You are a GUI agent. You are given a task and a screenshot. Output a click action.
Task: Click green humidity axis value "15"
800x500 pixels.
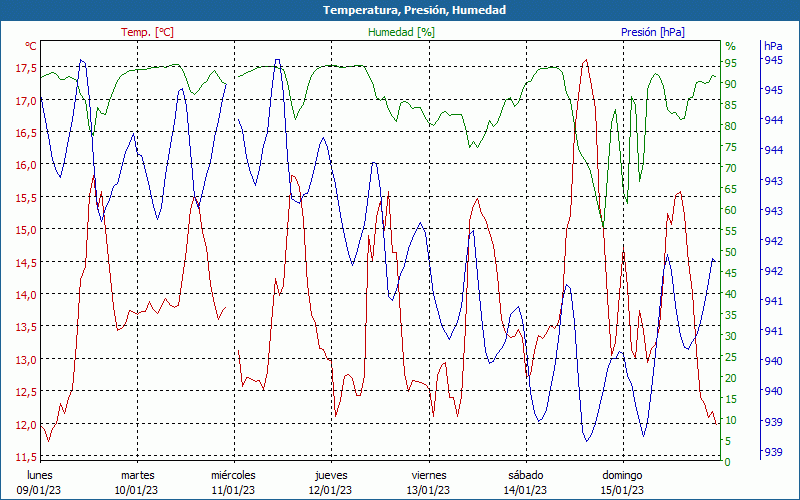[x=731, y=399]
